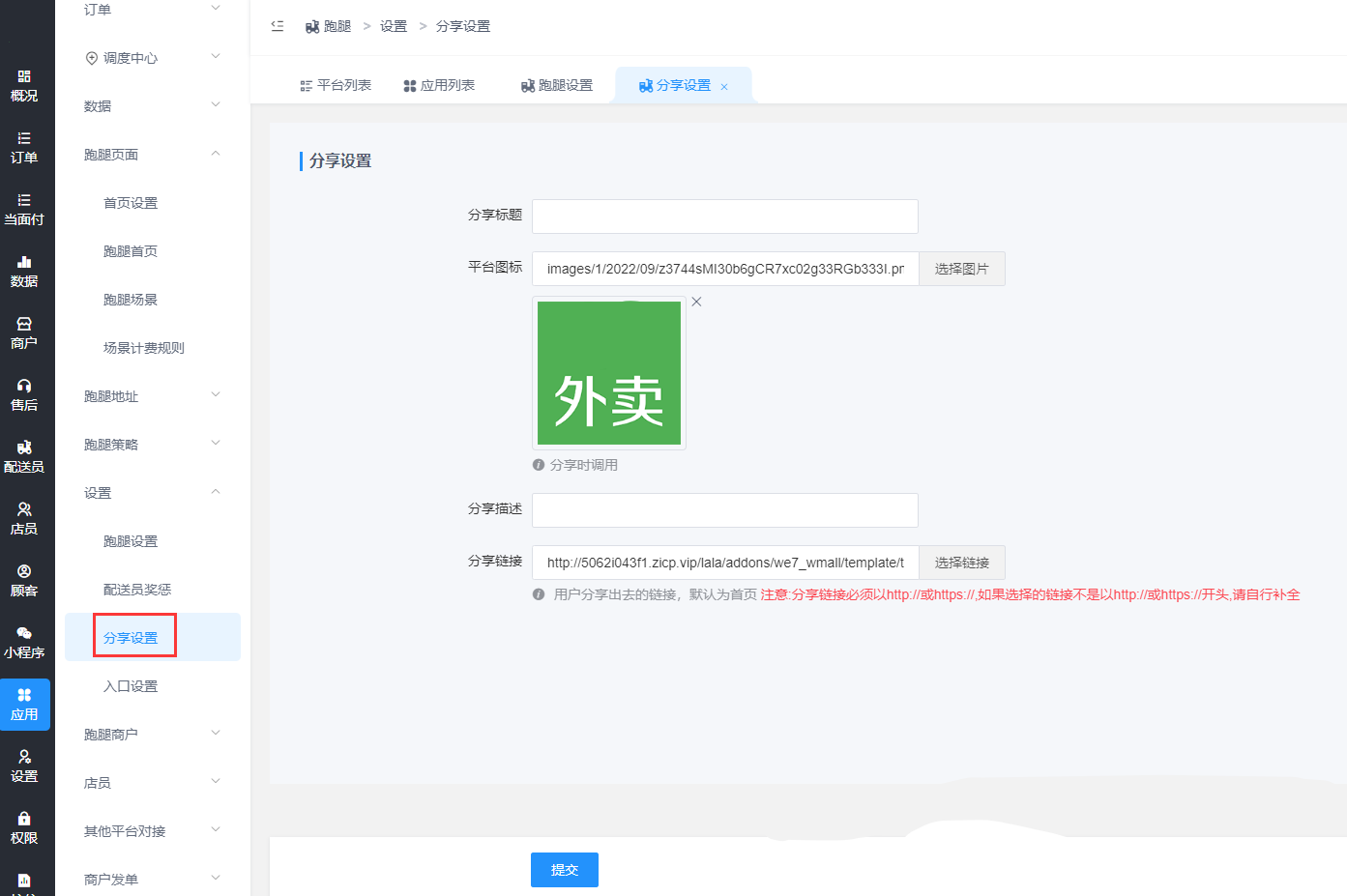Click the 选择链接 button
1347x896 pixels.
962,563
